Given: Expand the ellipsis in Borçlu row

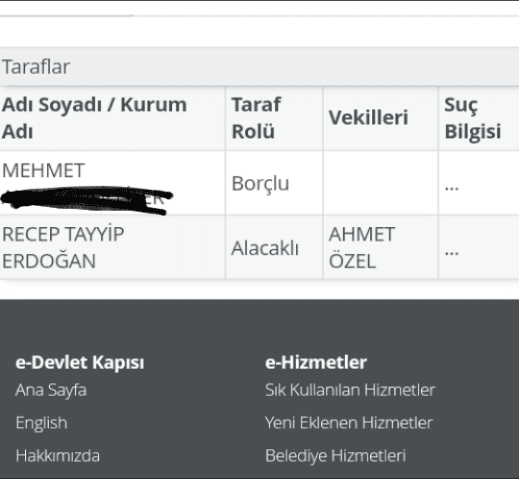Looking at the screenshot, I should point(452,188).
